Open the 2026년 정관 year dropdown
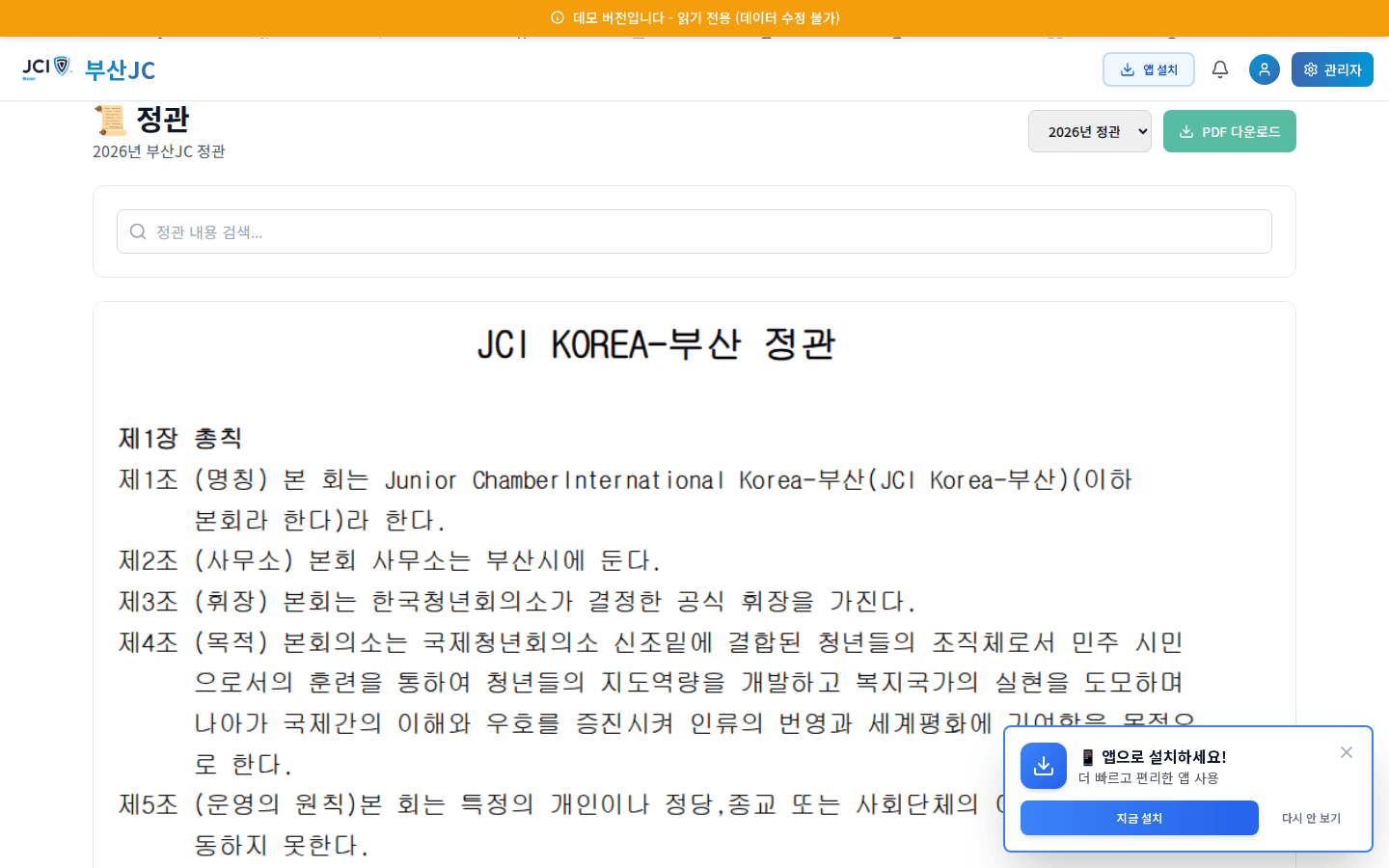Image resolution: width=1389 pixels, height=868 pixels. 1089,130
